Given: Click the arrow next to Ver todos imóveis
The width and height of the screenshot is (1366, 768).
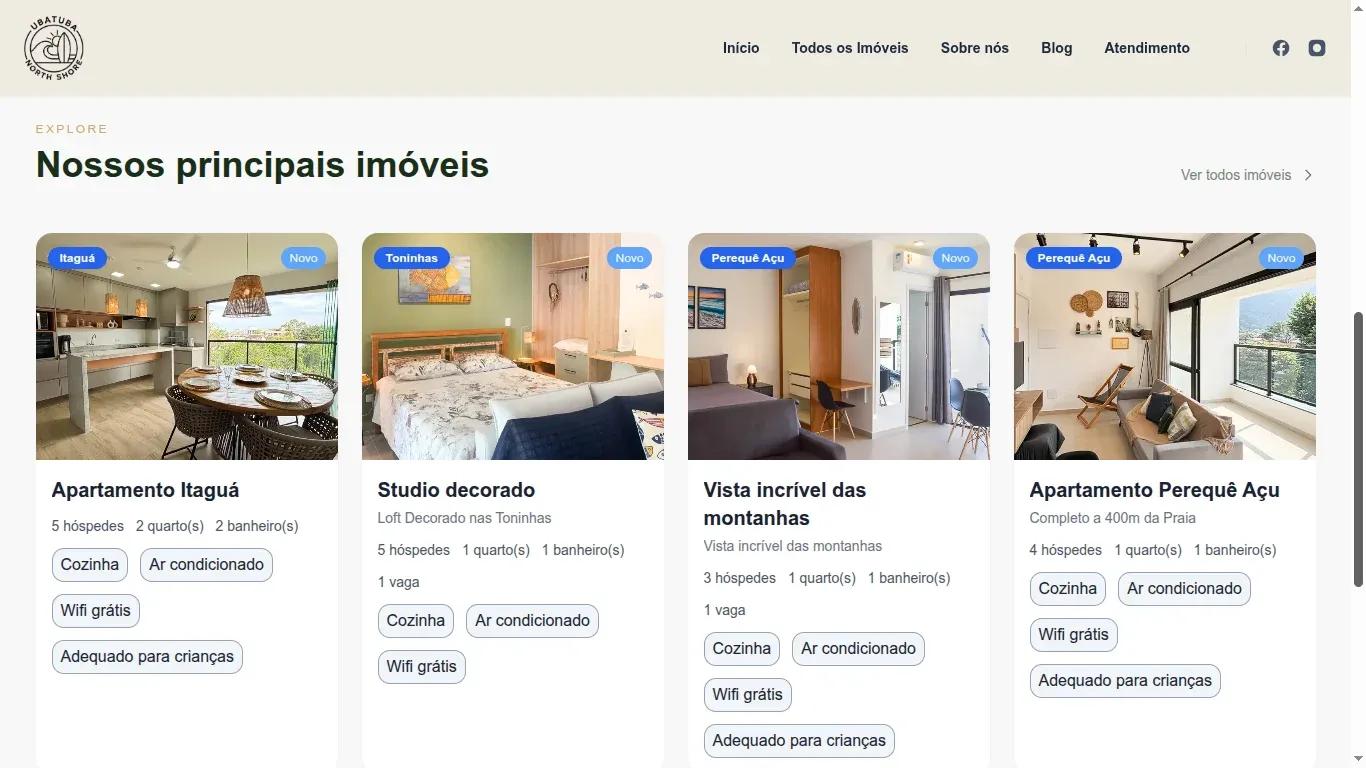Looking at the screenshot, I should click(x=1308, y=175).
